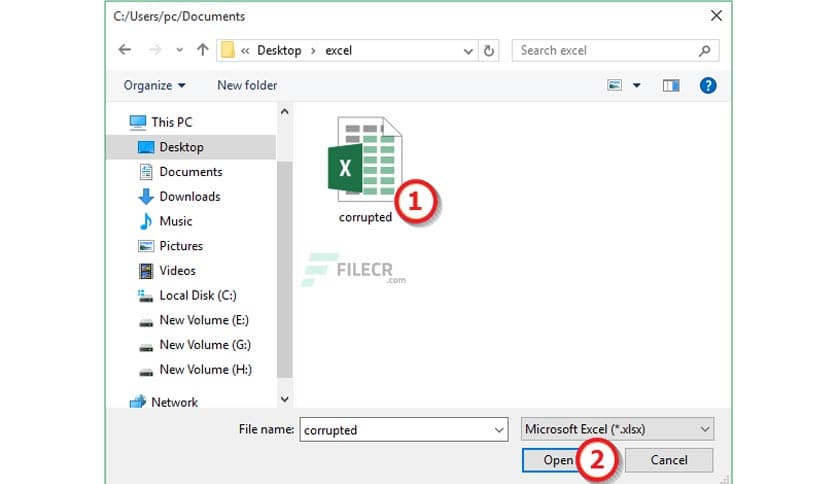Viewport: 836px width, 484px height.
Task: Open the Microsoft Excel (*.xlsx) file type dropdown
Action: pos(617,429)
